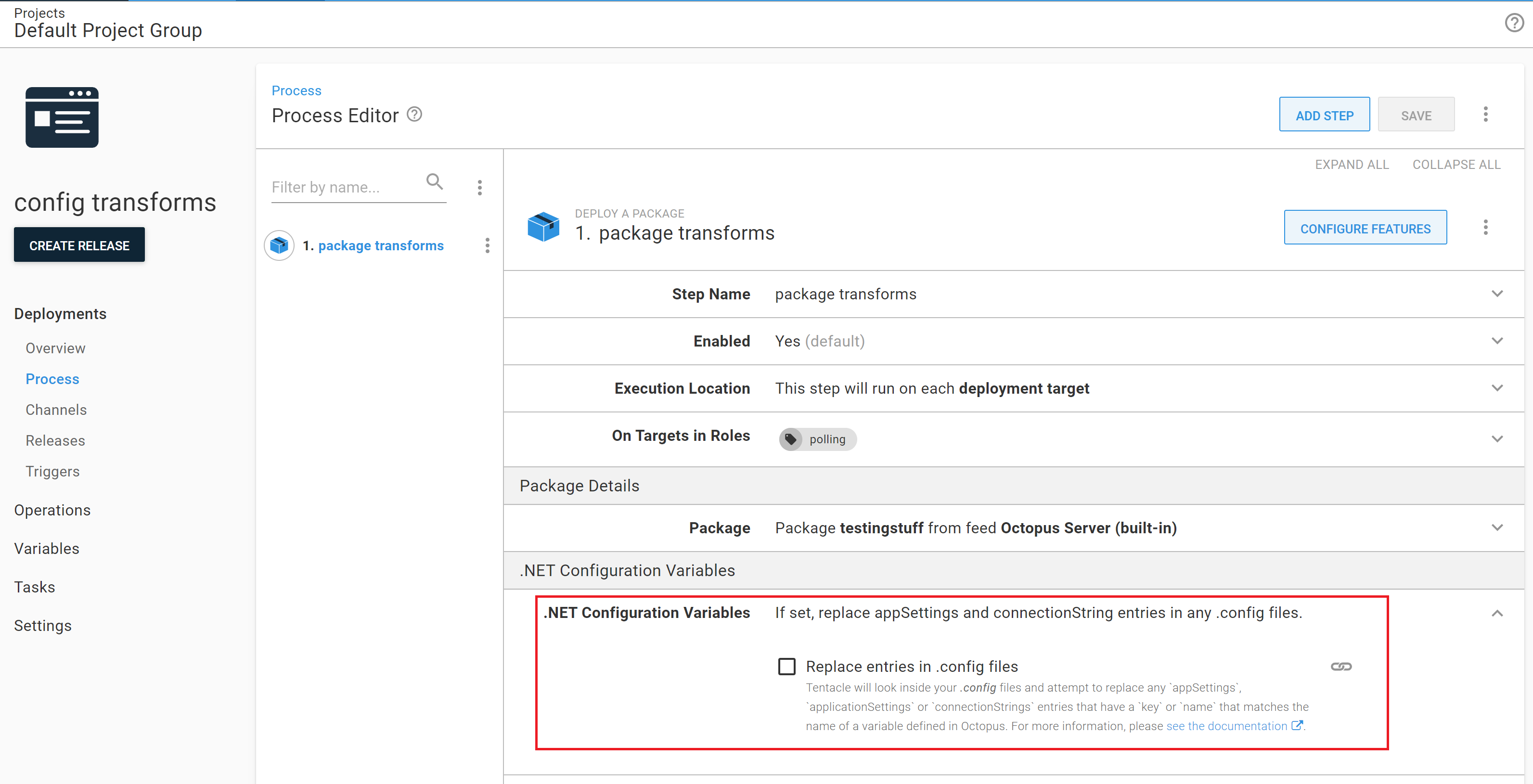Open the overflow menu beside step filter

click(x=480, y=188)
